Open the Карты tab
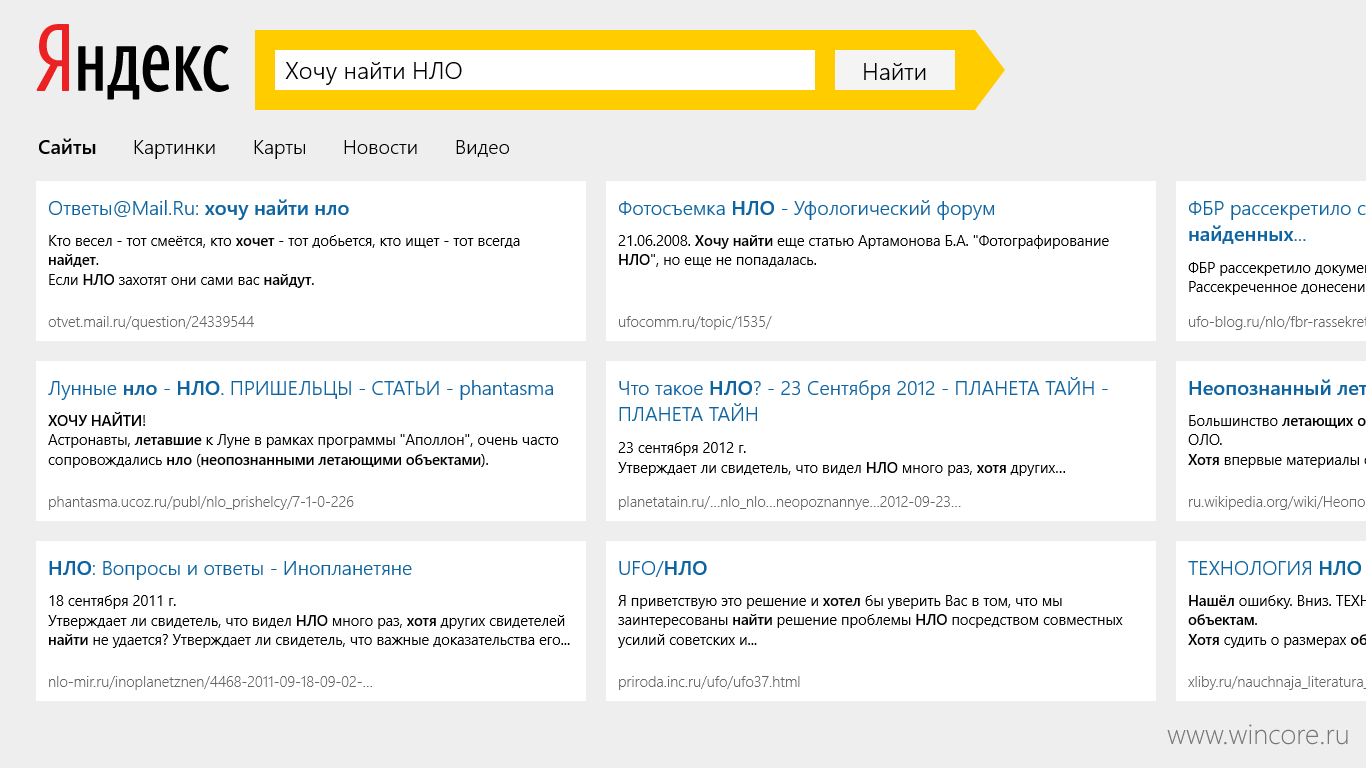This screenshot has width=1366, height=768. tap(279, 147)
